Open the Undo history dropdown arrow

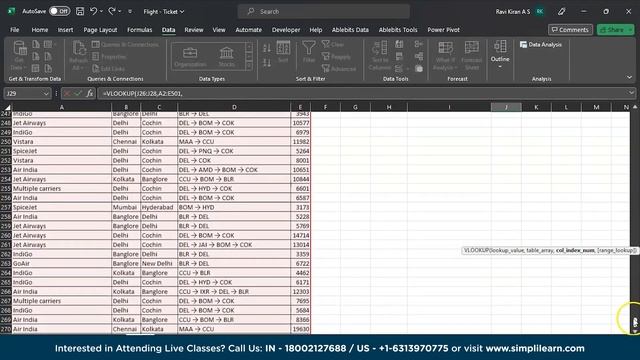coord(101,11)
